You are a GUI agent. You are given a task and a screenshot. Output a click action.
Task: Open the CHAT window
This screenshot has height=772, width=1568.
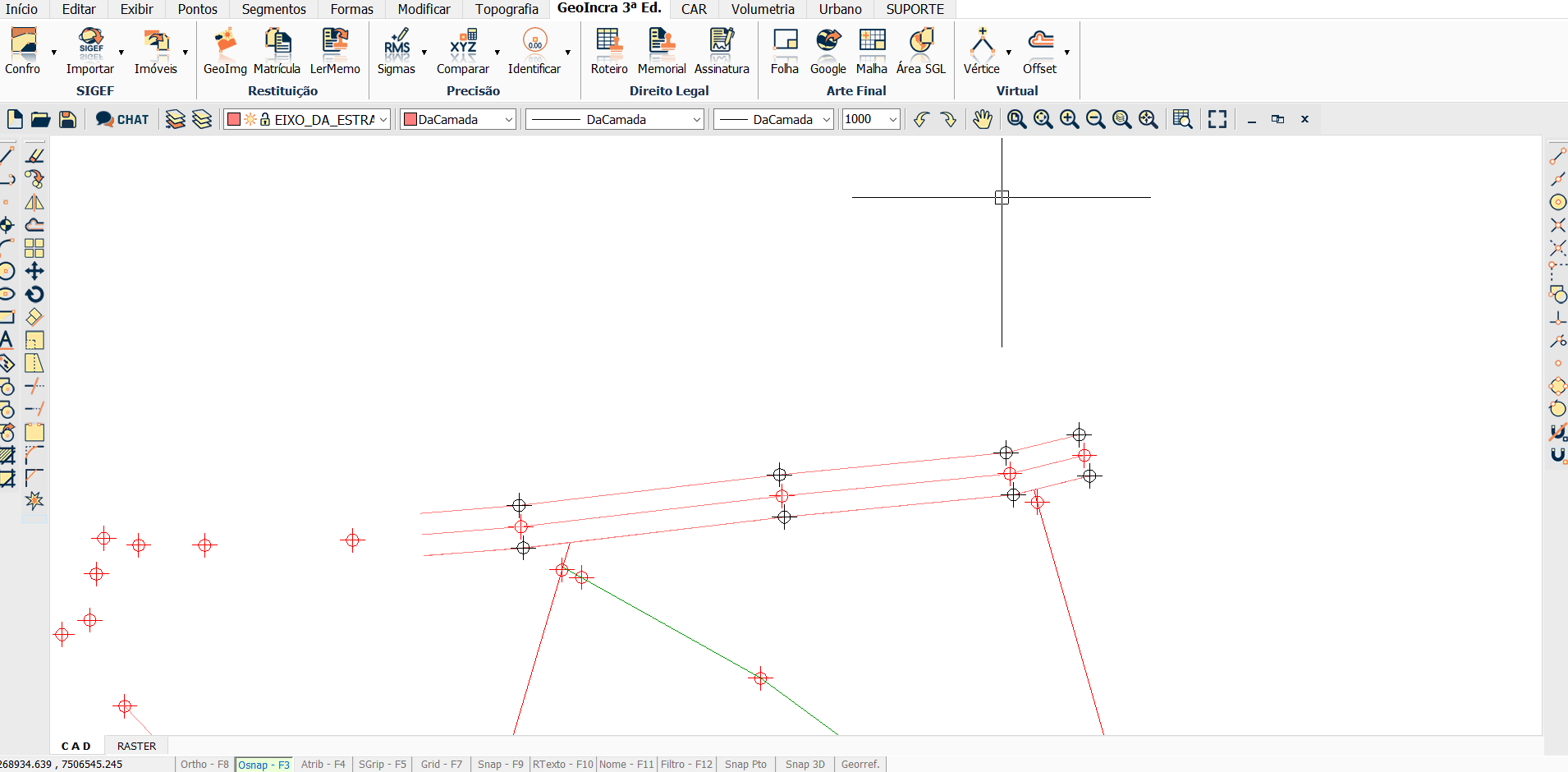tap(121, 119)
